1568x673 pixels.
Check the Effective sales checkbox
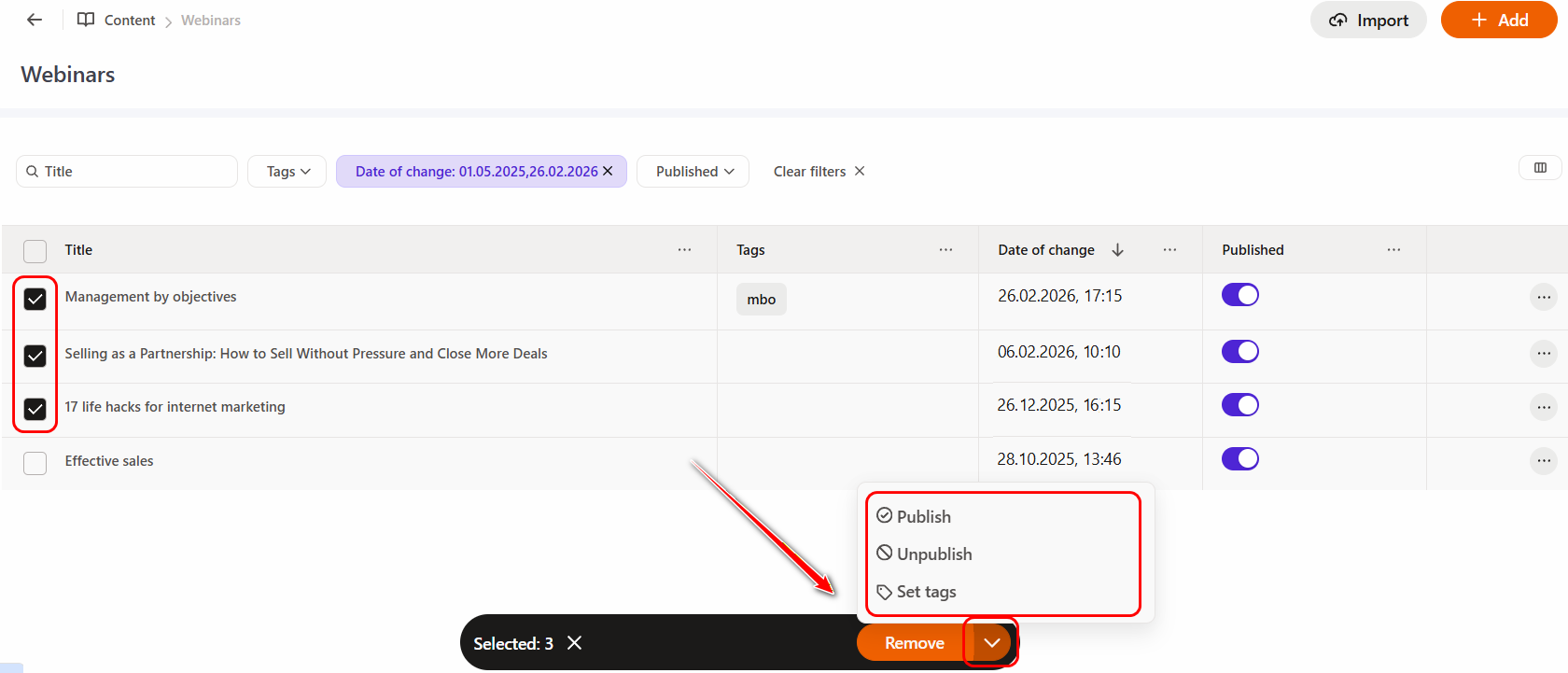pyautogui.click(x=35, y=463)
